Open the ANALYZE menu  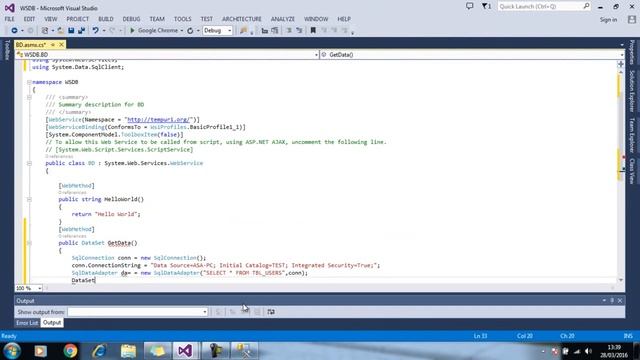click(x=282, y=19)
